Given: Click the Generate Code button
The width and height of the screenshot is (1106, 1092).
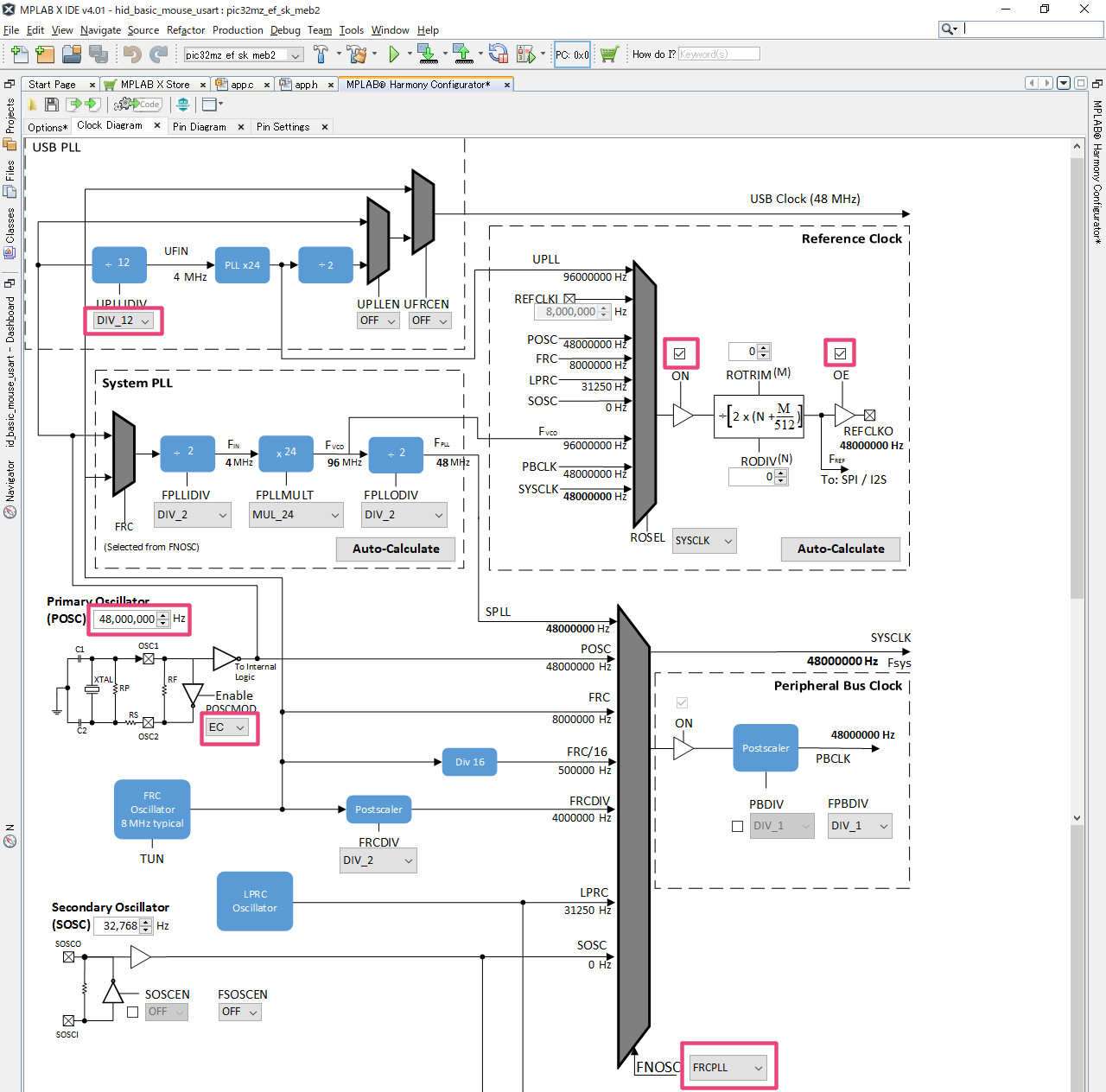Looking at the screenshot, I should point(137,105).
